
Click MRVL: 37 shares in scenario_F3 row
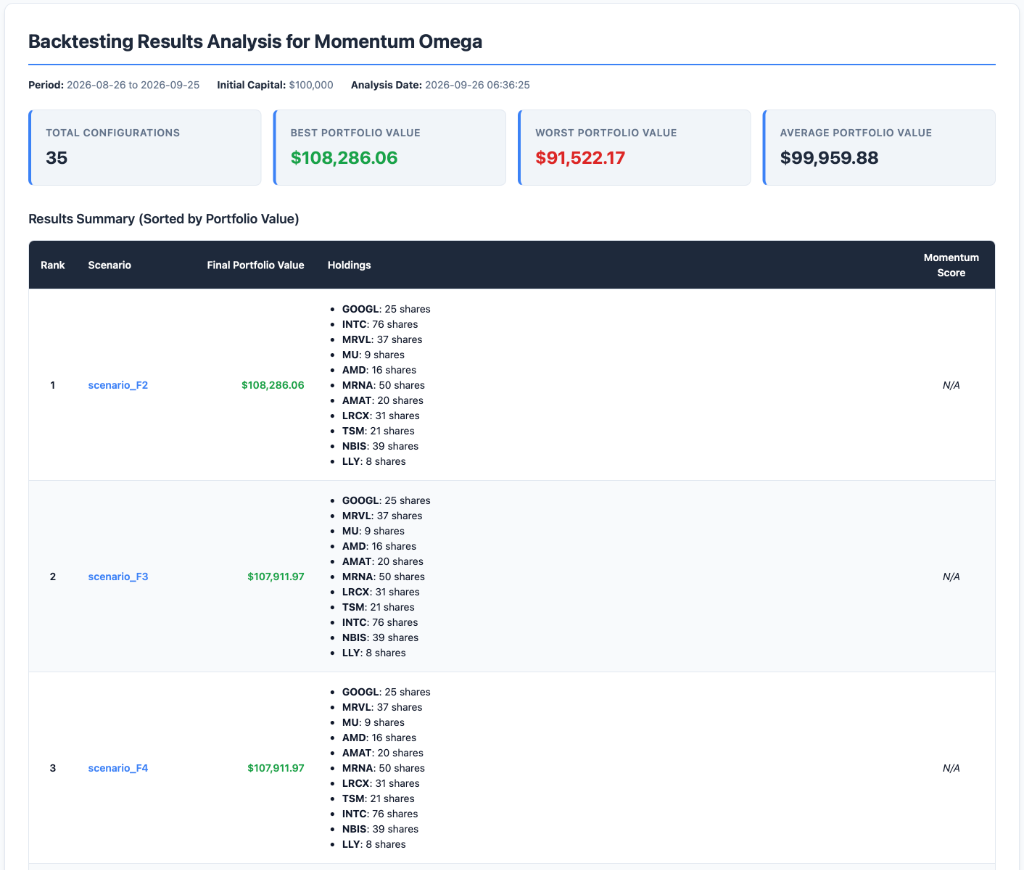pos(382,516)
